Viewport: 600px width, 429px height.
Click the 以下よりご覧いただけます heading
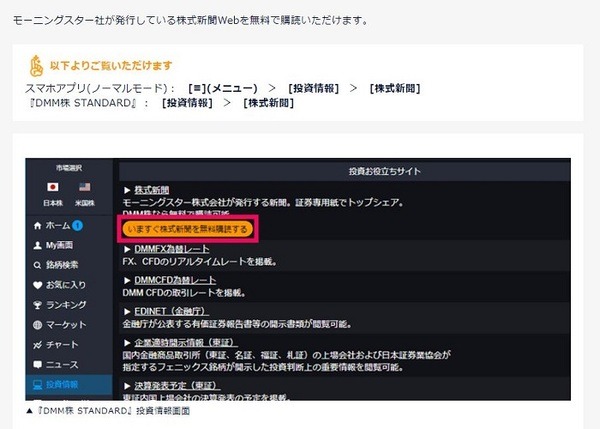coord(111,66)
